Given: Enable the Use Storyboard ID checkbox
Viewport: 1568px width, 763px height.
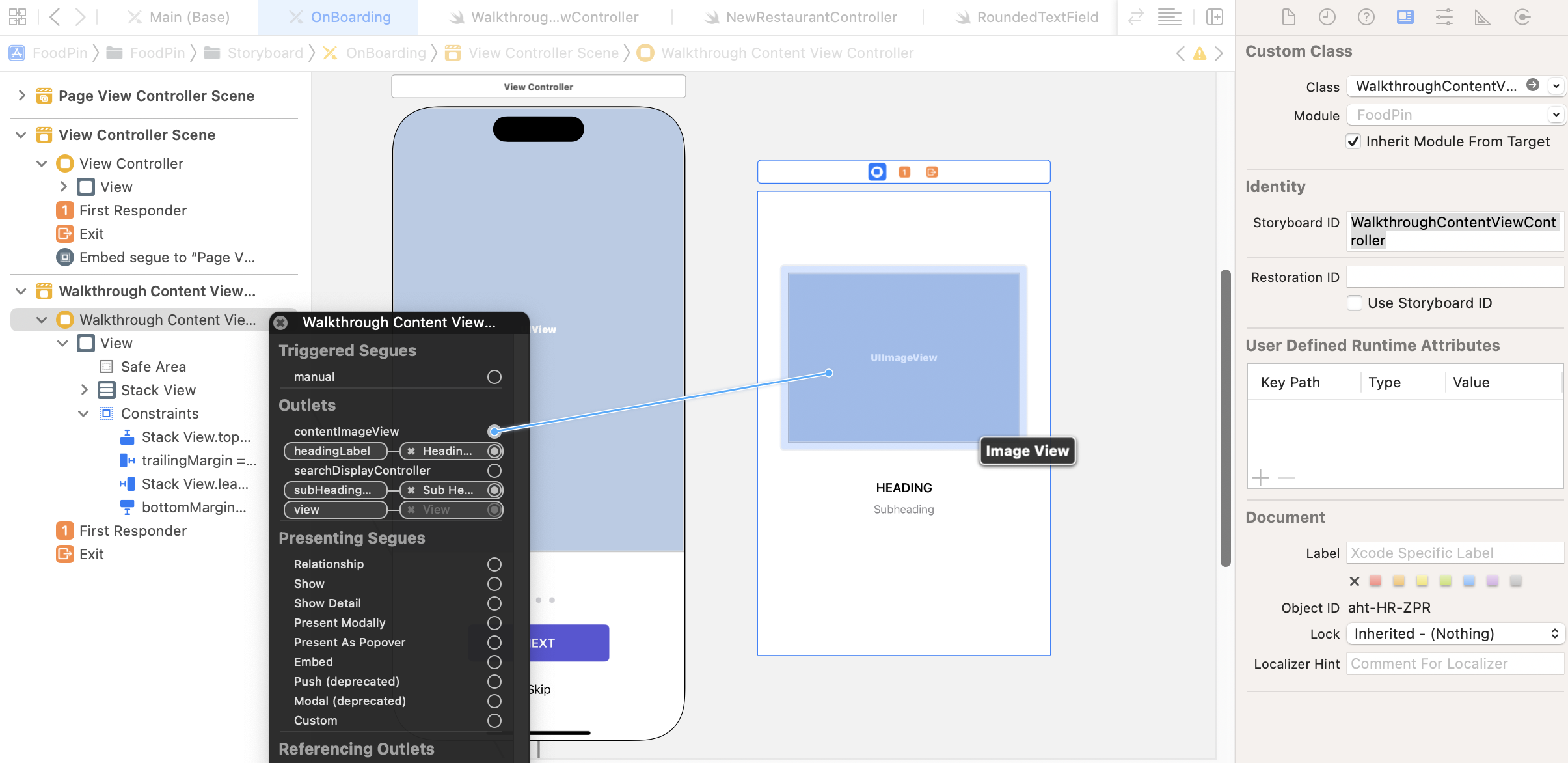Looking at the screenshot, I should [1355, 303].
